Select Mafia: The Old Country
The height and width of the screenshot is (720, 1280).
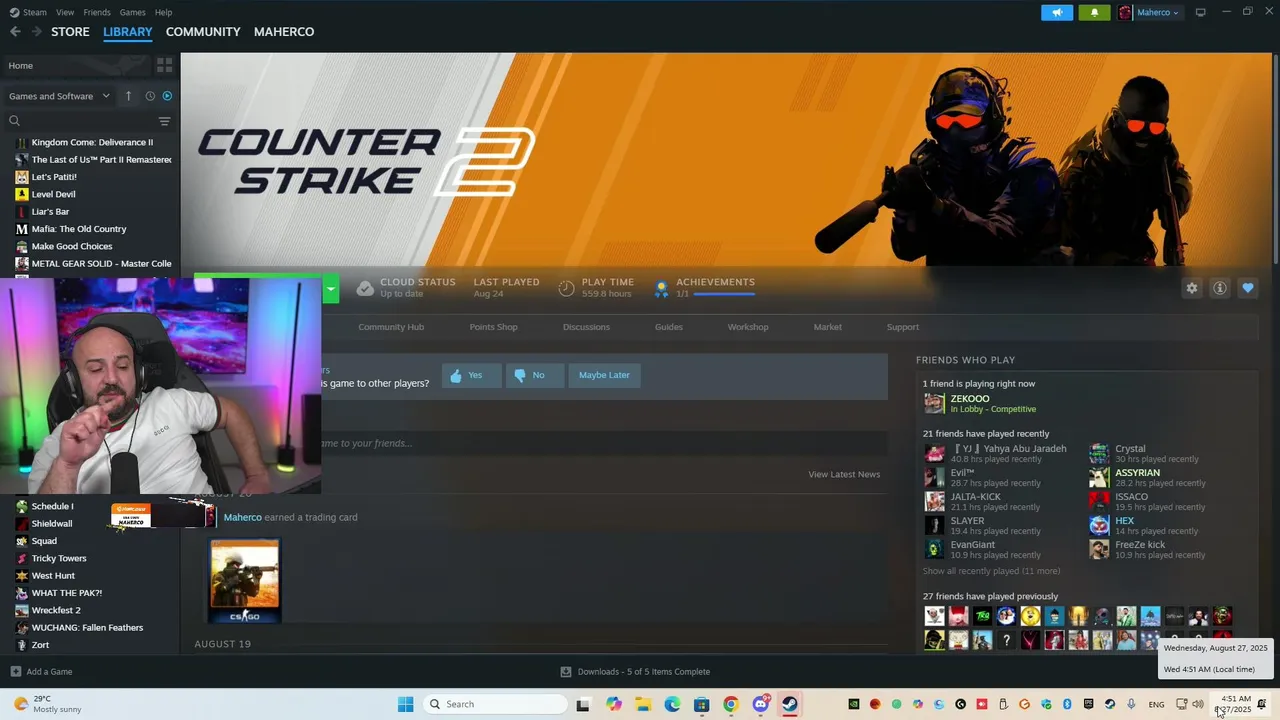pyautogui.click(x=79, y=229)
